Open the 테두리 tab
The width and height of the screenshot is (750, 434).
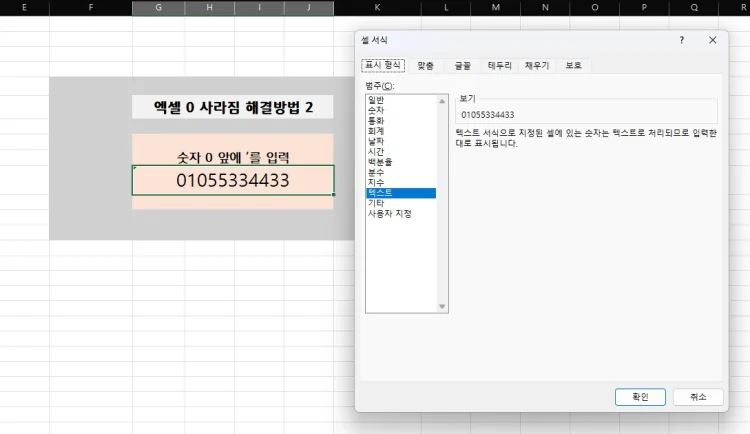tap(499, 66)
